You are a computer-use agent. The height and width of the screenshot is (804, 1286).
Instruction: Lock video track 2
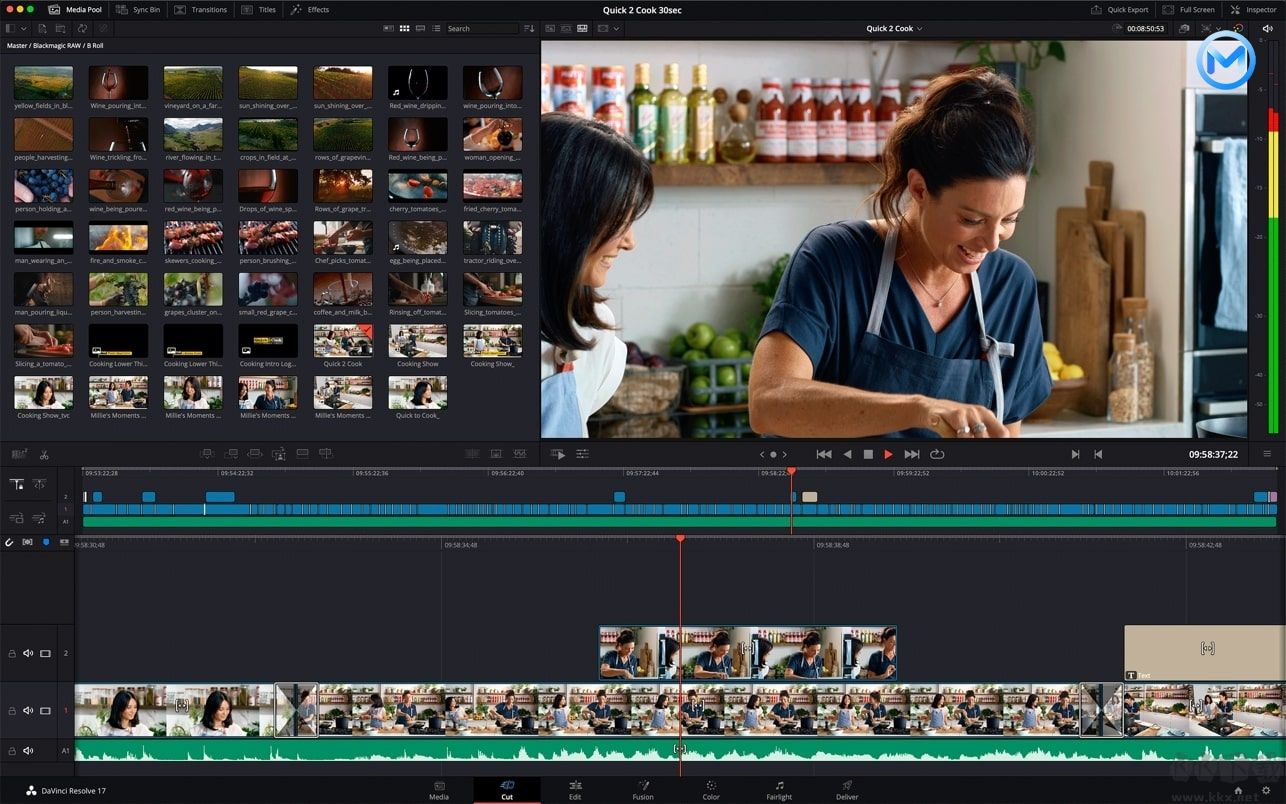coord(11,653)
